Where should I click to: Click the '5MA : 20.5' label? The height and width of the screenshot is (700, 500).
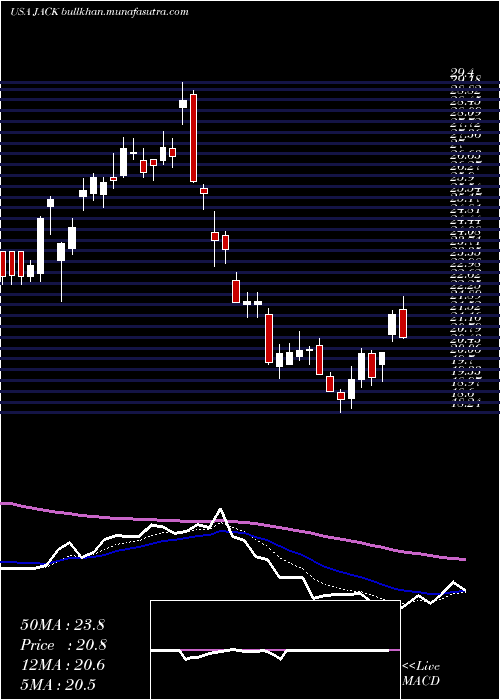(58, 685)
